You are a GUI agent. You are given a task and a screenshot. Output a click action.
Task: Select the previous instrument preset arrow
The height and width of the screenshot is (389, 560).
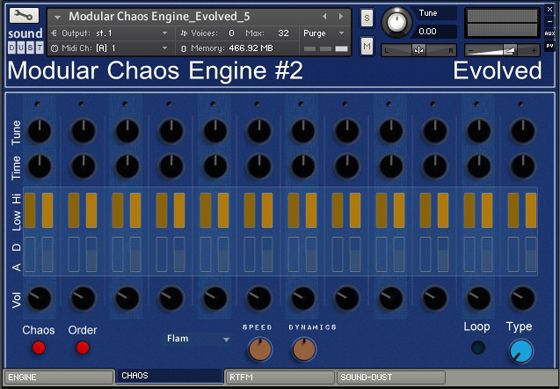[325, 16]
